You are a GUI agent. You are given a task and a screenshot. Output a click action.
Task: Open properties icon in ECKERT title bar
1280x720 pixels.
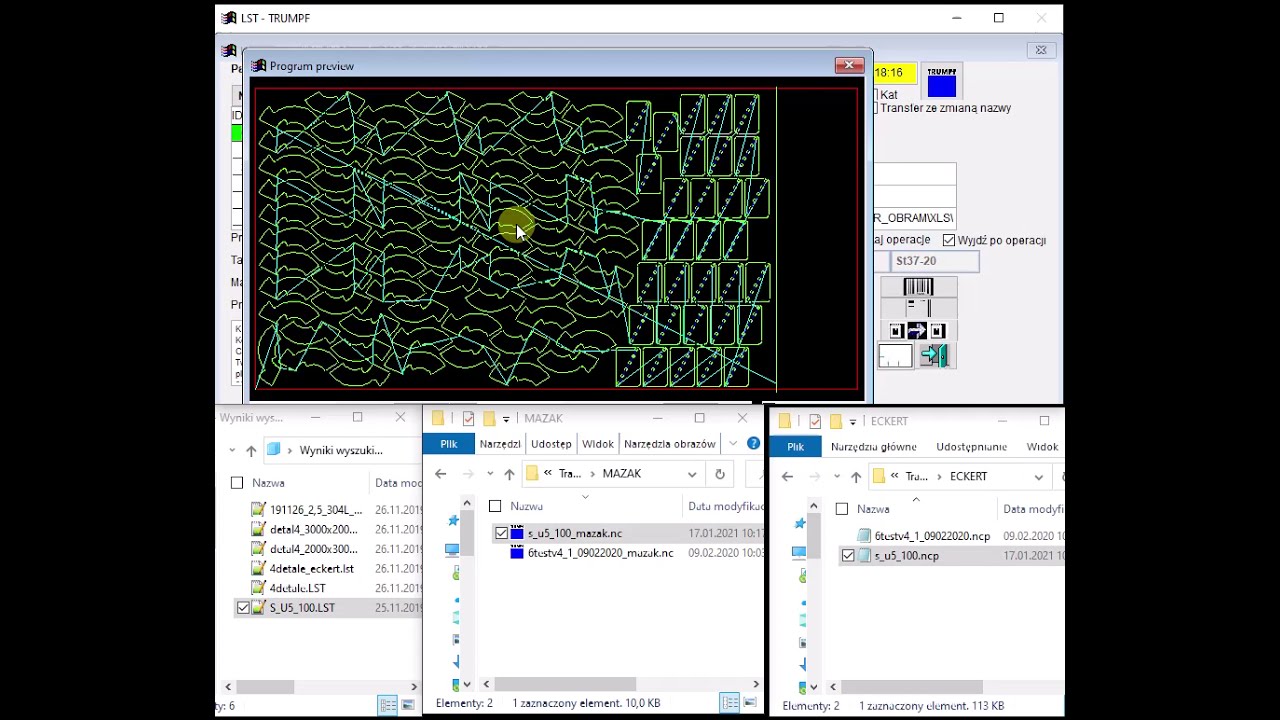coord(815,421)
